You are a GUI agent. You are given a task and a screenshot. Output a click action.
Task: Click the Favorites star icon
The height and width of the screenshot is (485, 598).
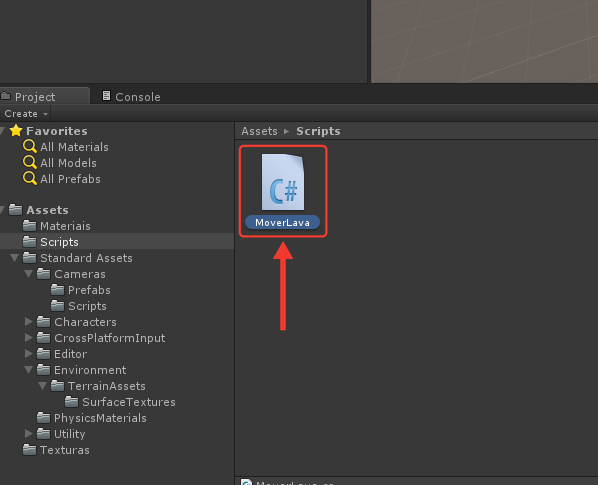coord(16,131)
